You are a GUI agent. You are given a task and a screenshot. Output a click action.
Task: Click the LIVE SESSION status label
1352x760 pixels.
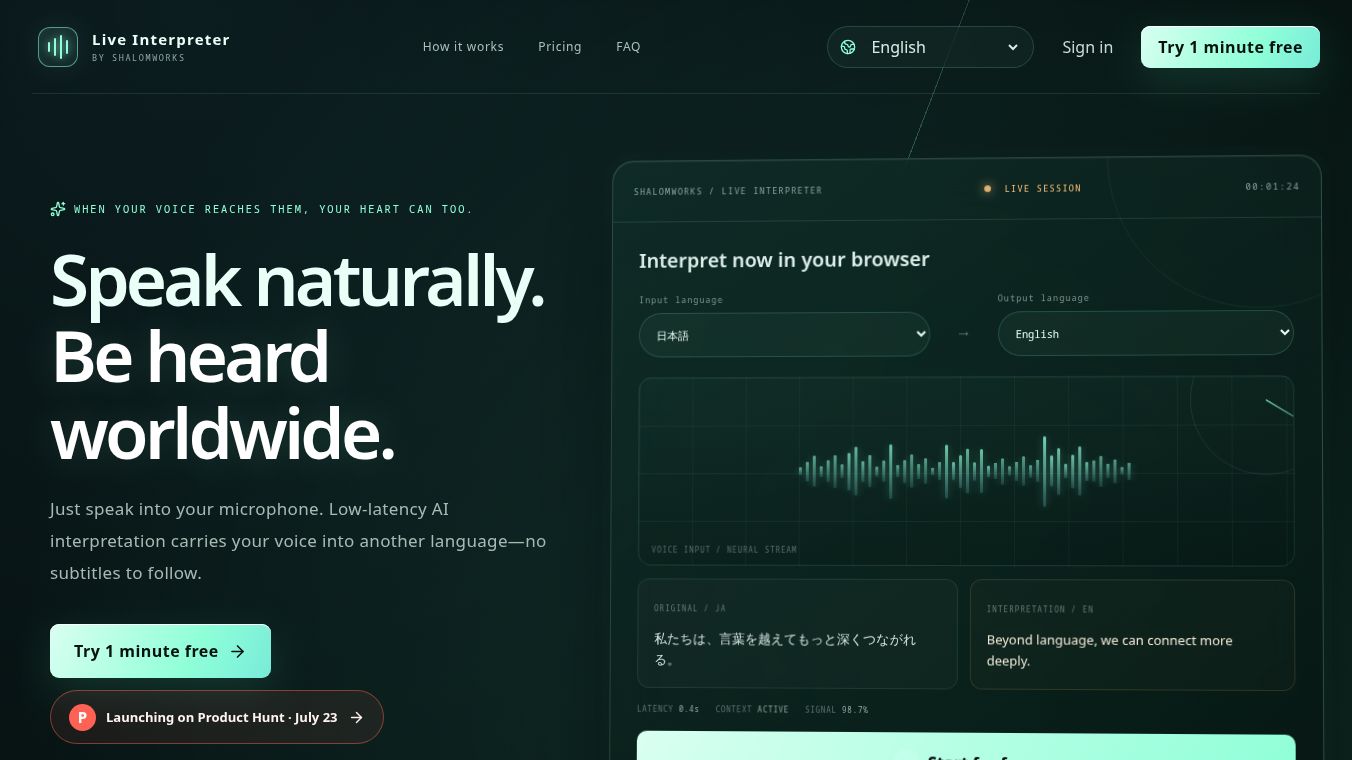pos(1042,188)
